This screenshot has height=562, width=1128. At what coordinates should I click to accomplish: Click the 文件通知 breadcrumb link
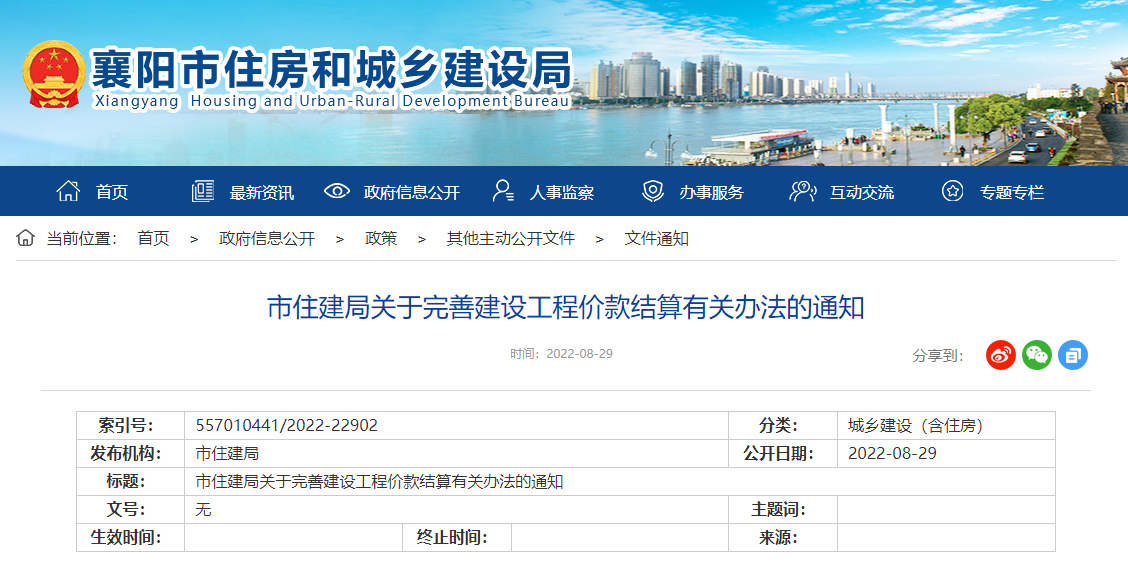656,238
